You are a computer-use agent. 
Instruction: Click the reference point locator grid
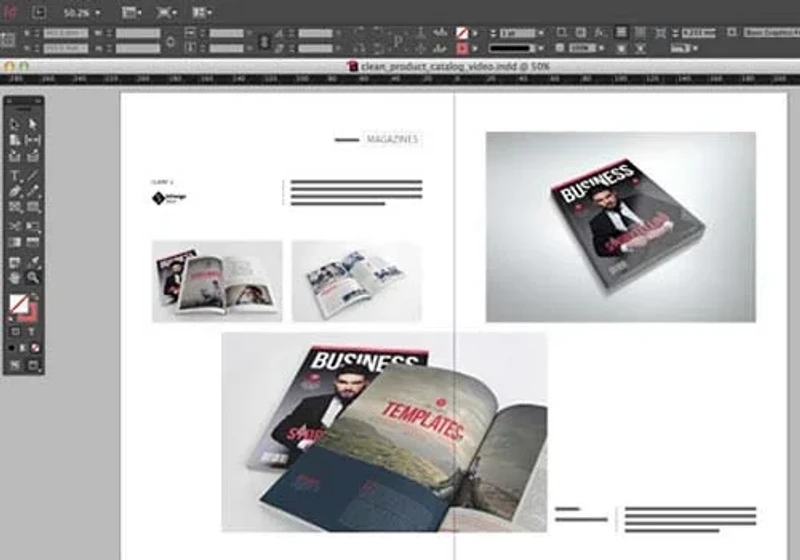tap(7, 40)
